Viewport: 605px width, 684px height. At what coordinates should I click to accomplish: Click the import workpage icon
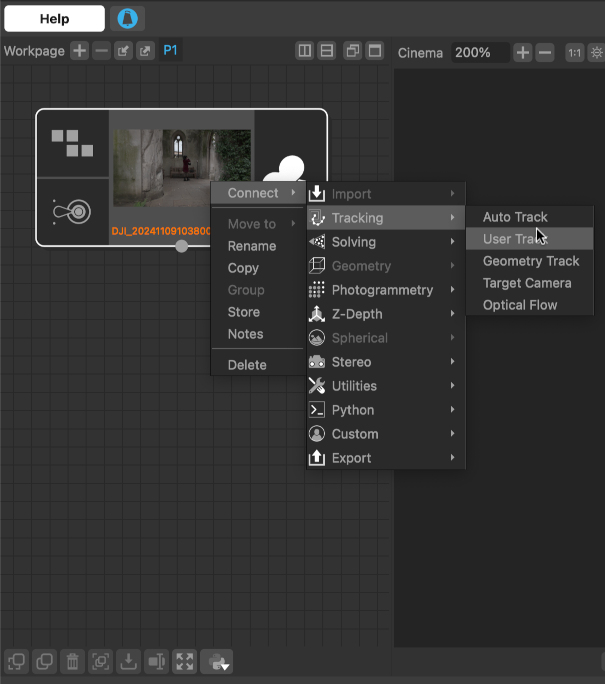(x=123, y=51)
